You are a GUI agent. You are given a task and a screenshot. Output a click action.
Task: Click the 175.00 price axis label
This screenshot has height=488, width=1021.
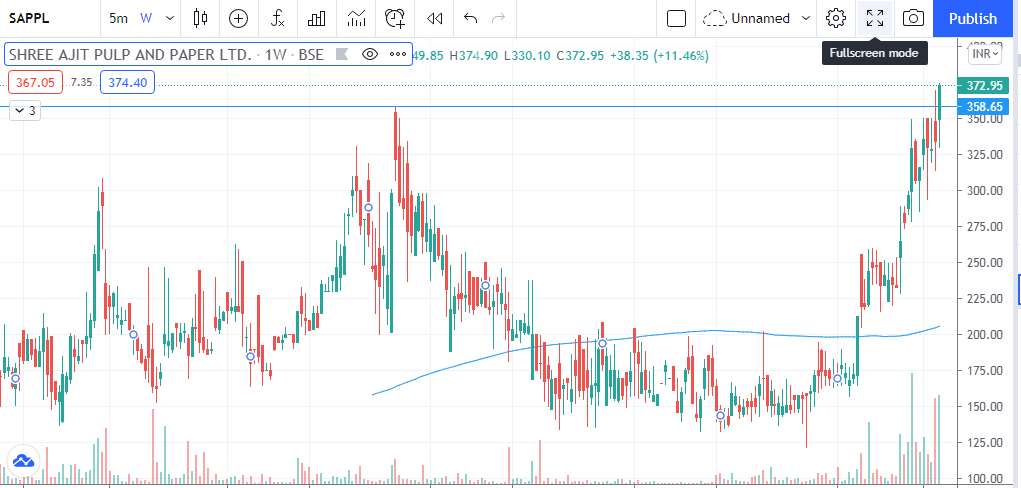(x=985, y=371)
